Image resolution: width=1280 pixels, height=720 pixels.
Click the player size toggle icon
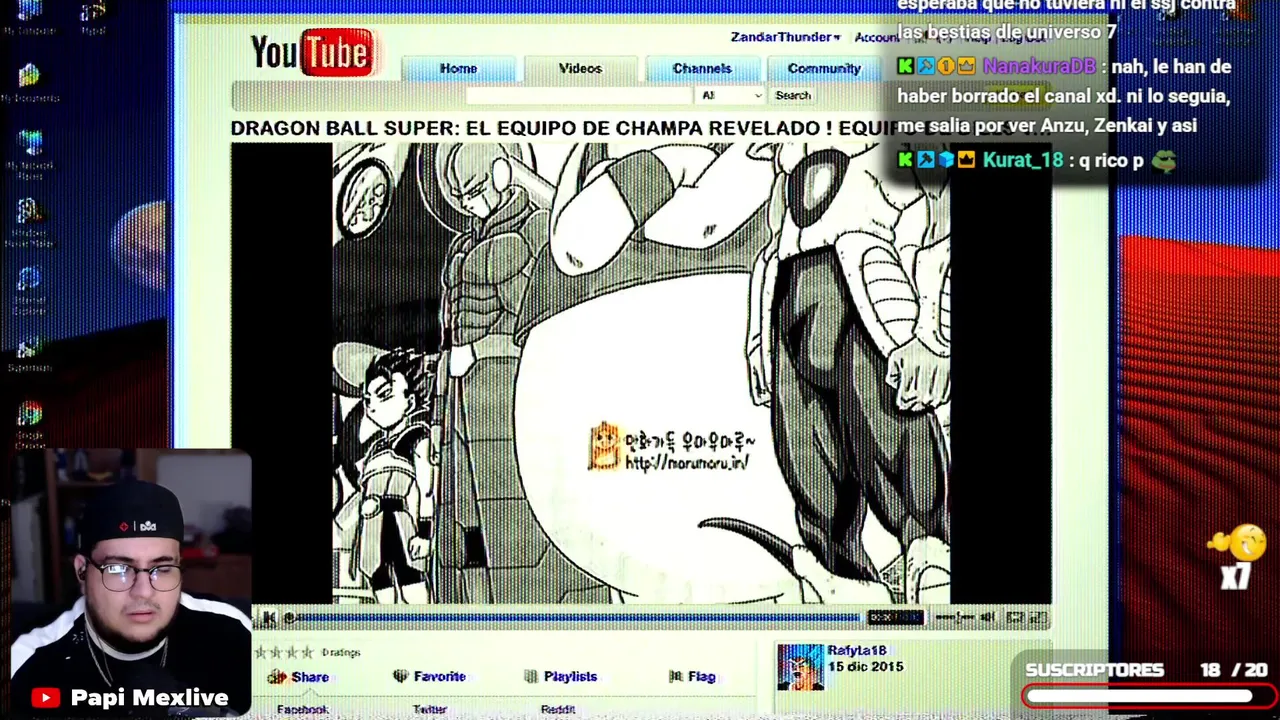[x=1015, y=618]
